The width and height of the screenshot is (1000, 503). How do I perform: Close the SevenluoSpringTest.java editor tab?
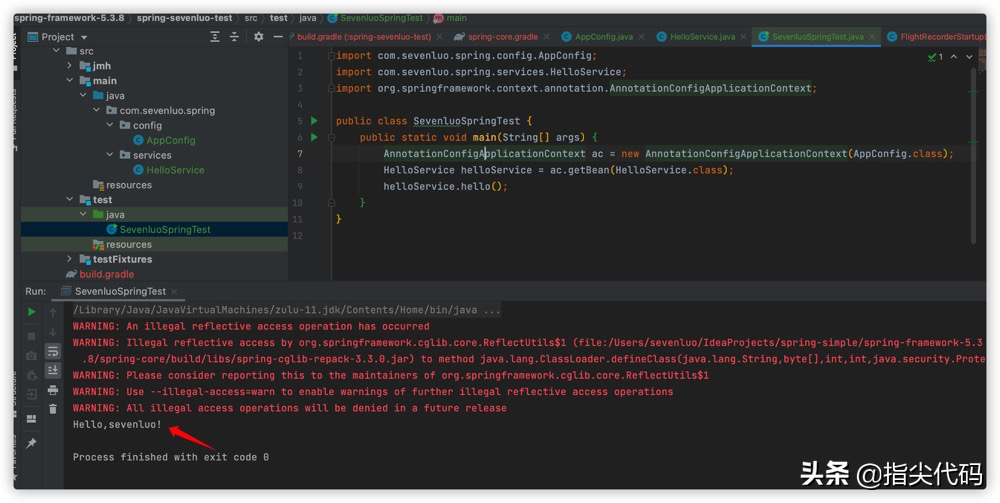[x=872, y=37]
